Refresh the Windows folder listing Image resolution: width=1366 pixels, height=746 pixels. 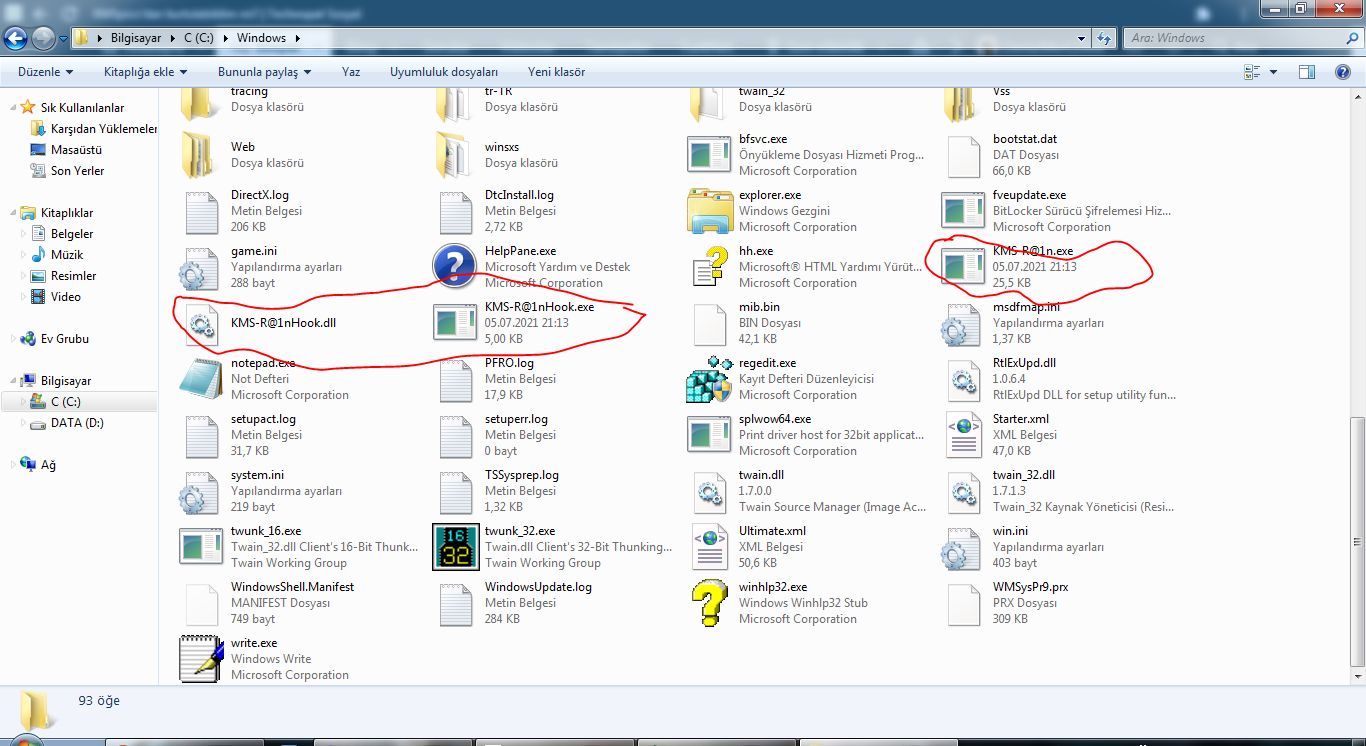coord(1104,38)
